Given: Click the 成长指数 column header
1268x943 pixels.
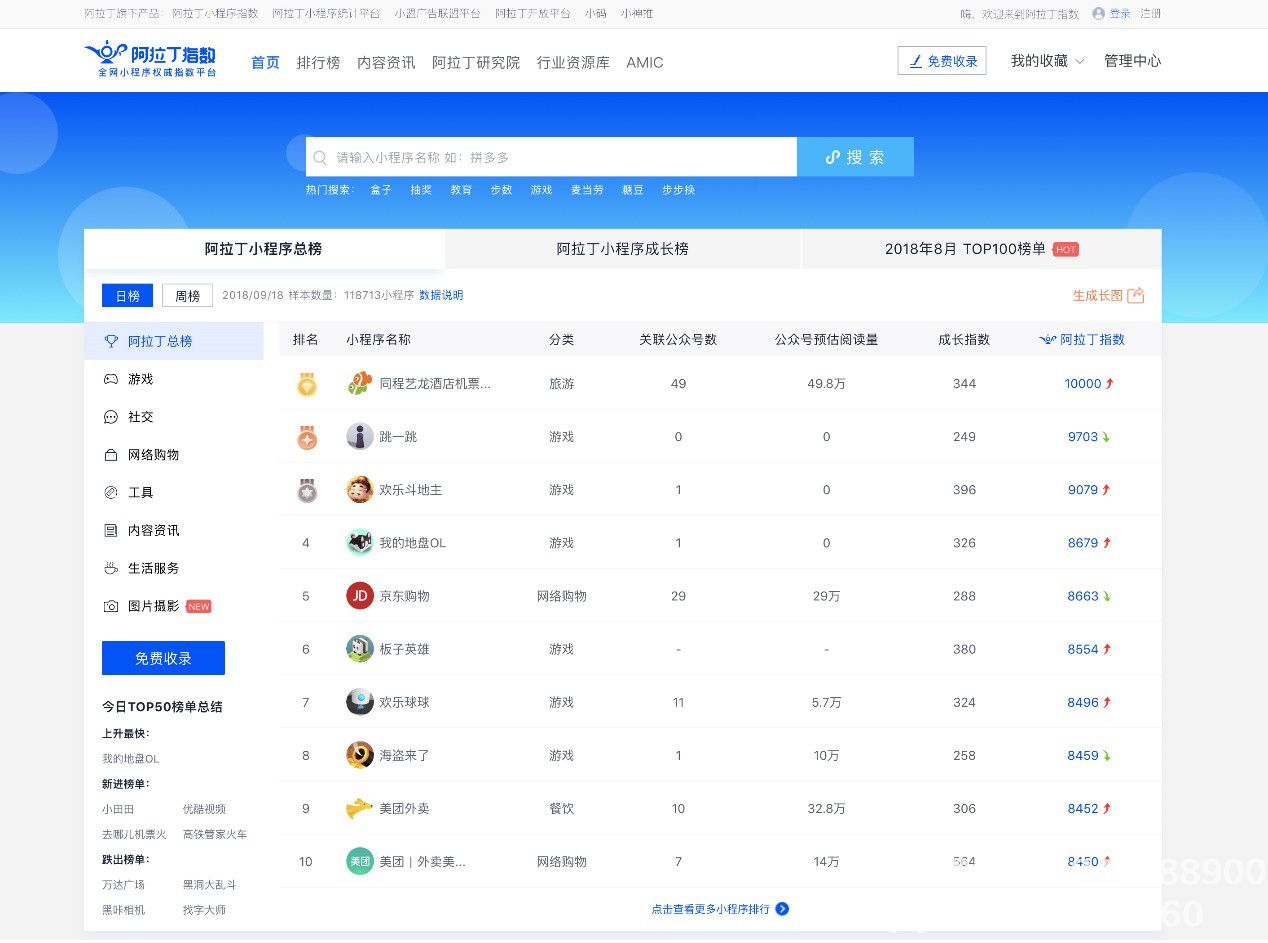Looking at the screenshot, I should coord(964,340).
